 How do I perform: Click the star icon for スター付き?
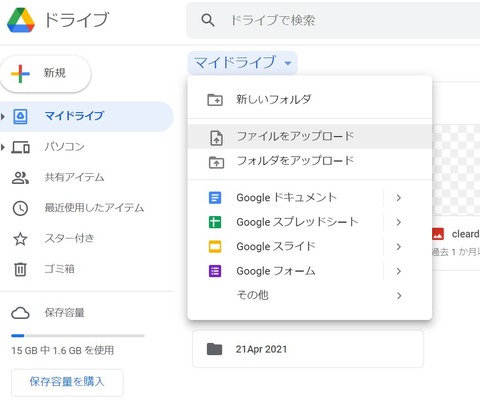click(x=20, y=239)
